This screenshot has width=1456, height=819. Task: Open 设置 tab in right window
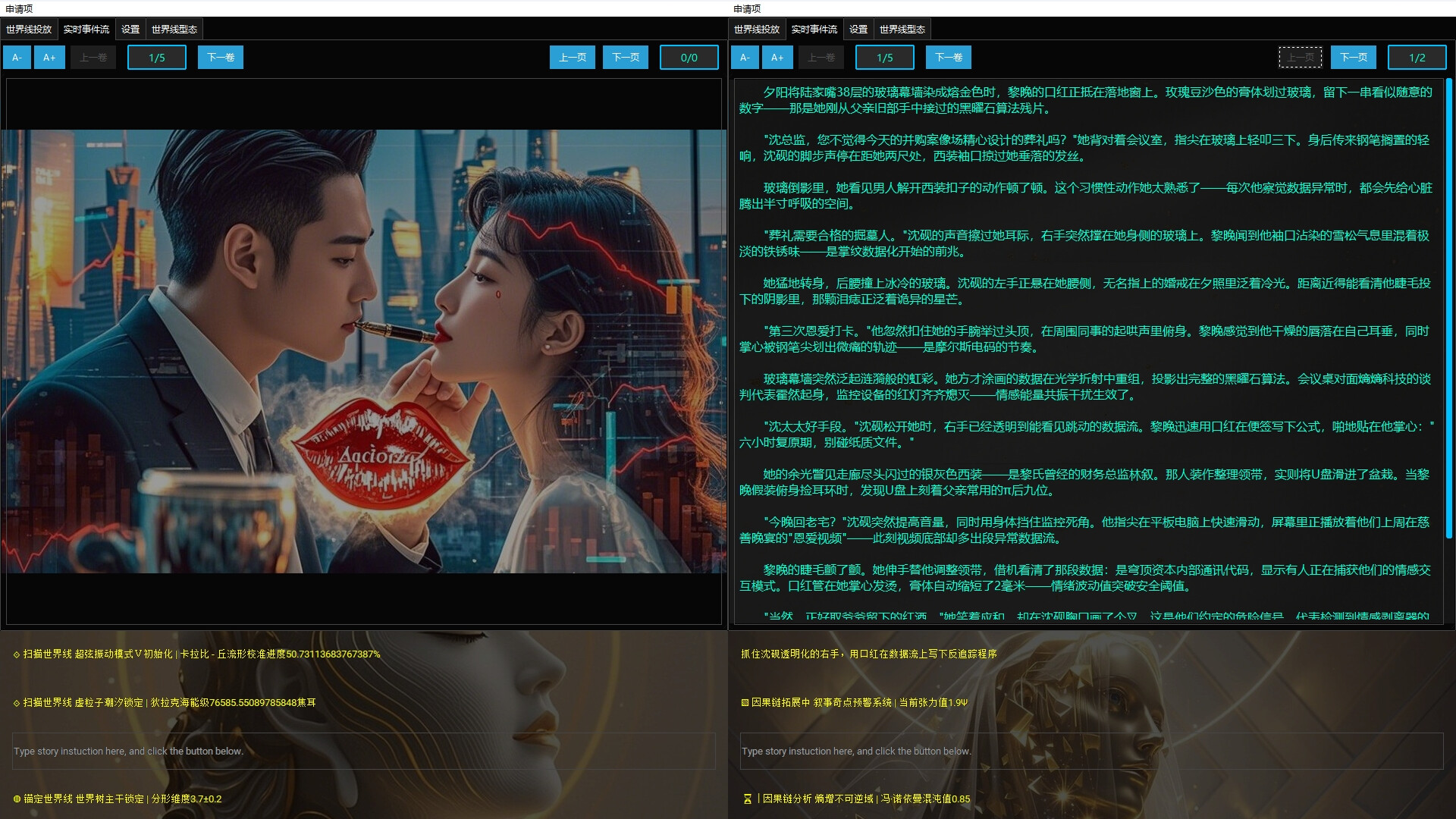point(858,30)
